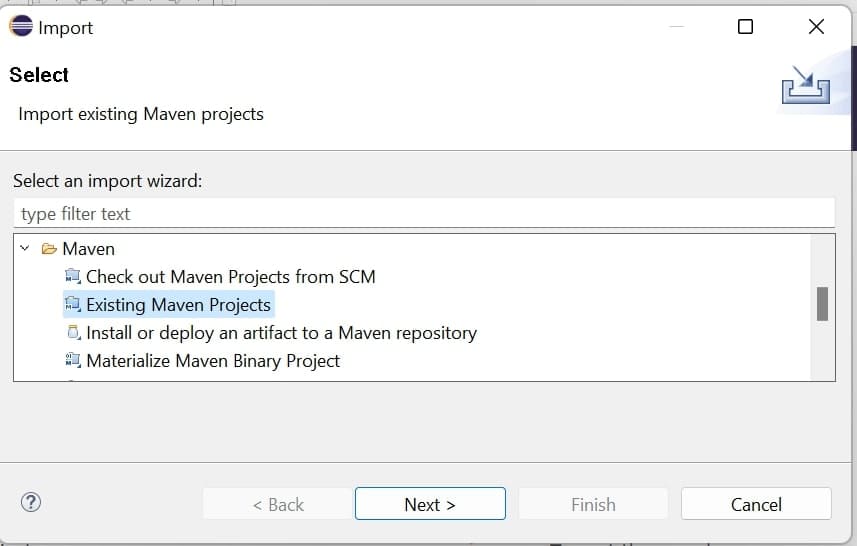Viewport: 857px width, 546px height.
Task: Click the Check out Maven Projects icon
Action: 72,277
